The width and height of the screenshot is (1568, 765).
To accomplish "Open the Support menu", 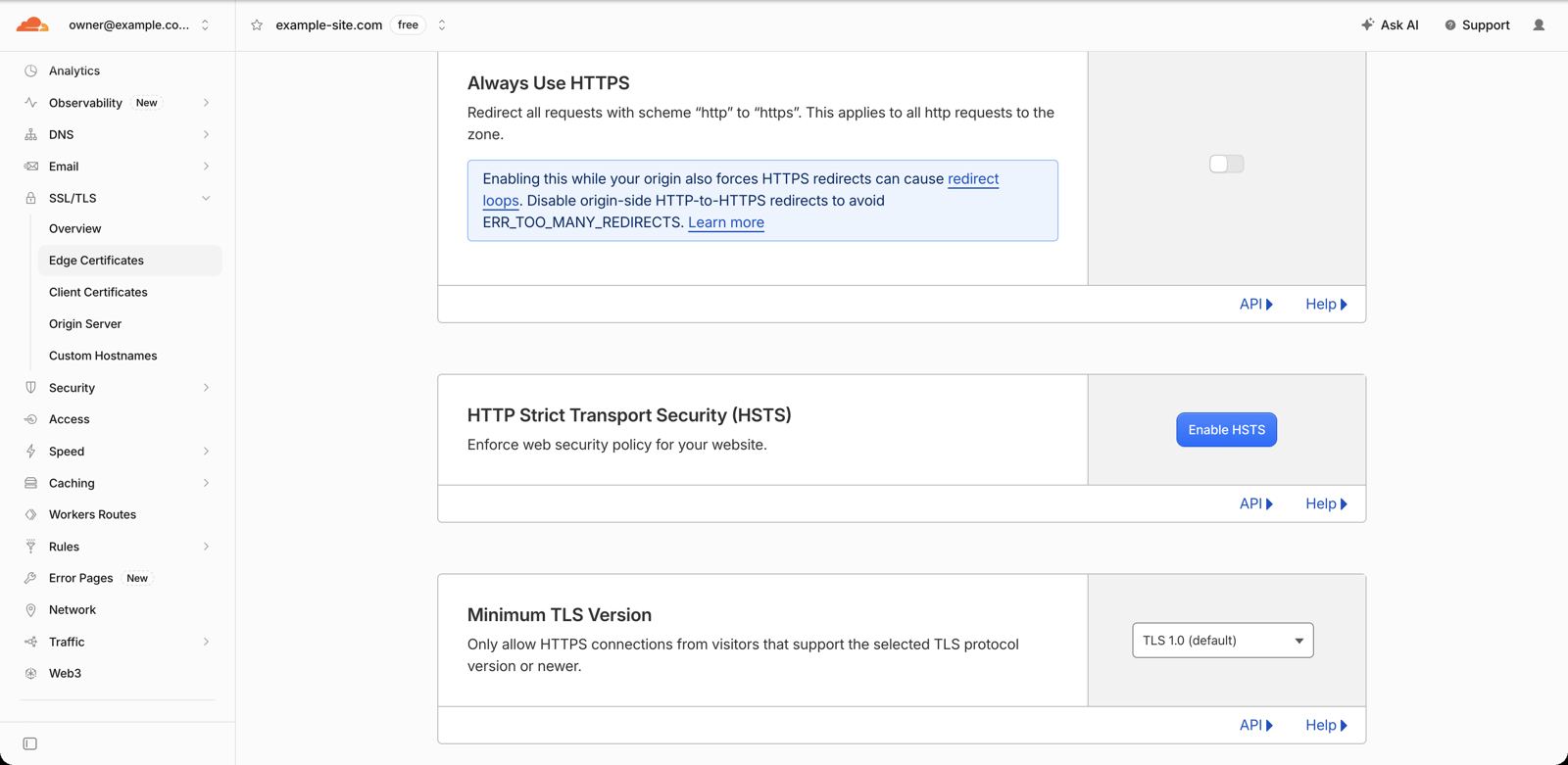I will (1477, 25).
